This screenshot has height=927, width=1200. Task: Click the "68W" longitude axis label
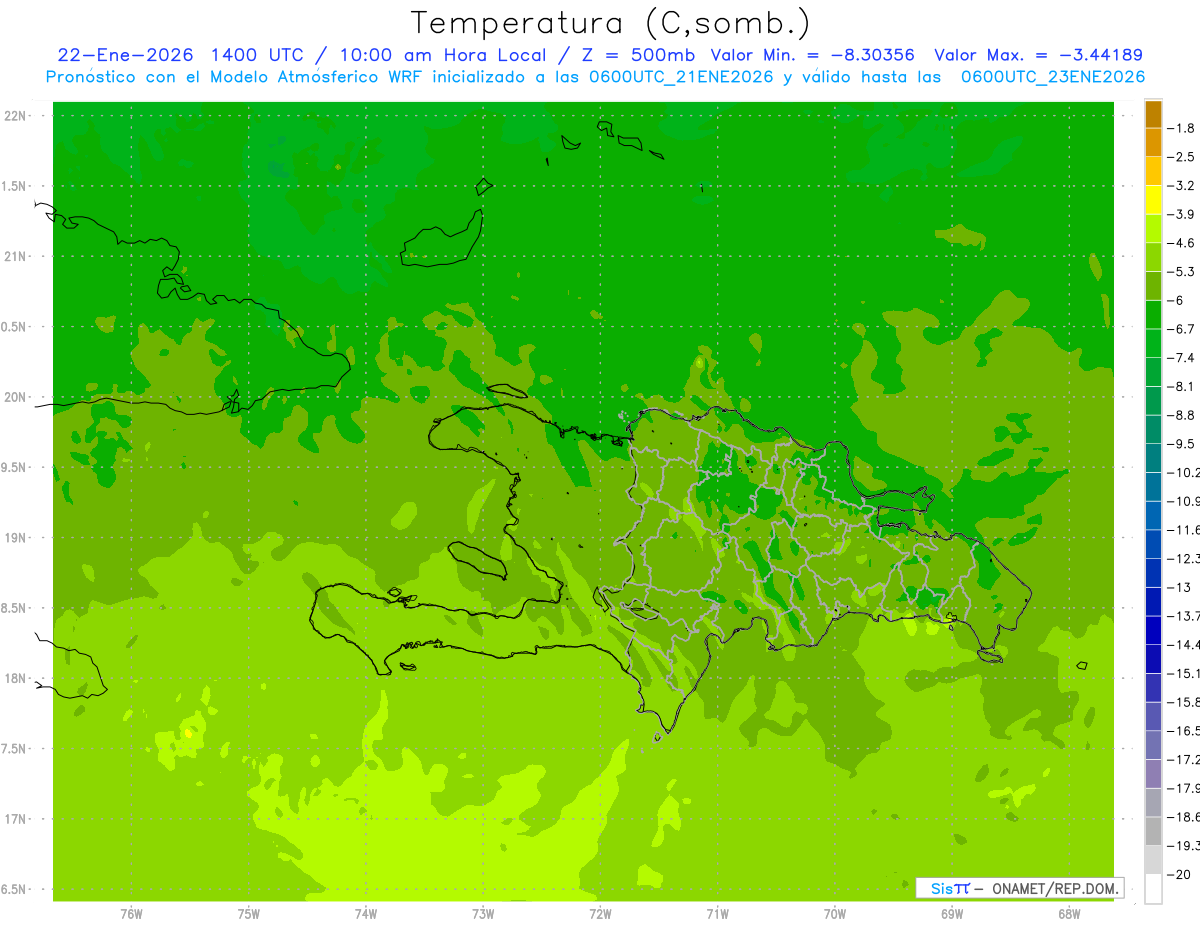[1069, 914]
